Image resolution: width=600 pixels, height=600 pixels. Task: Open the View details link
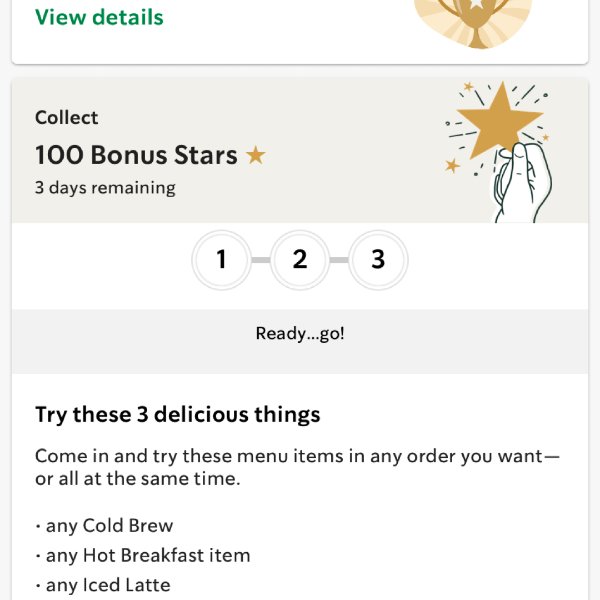pos(99,17)
